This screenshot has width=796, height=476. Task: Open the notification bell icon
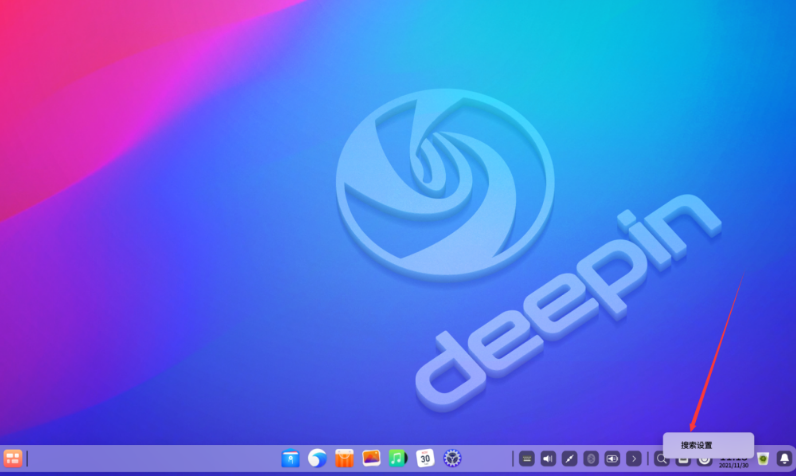[x=784, y=459]
